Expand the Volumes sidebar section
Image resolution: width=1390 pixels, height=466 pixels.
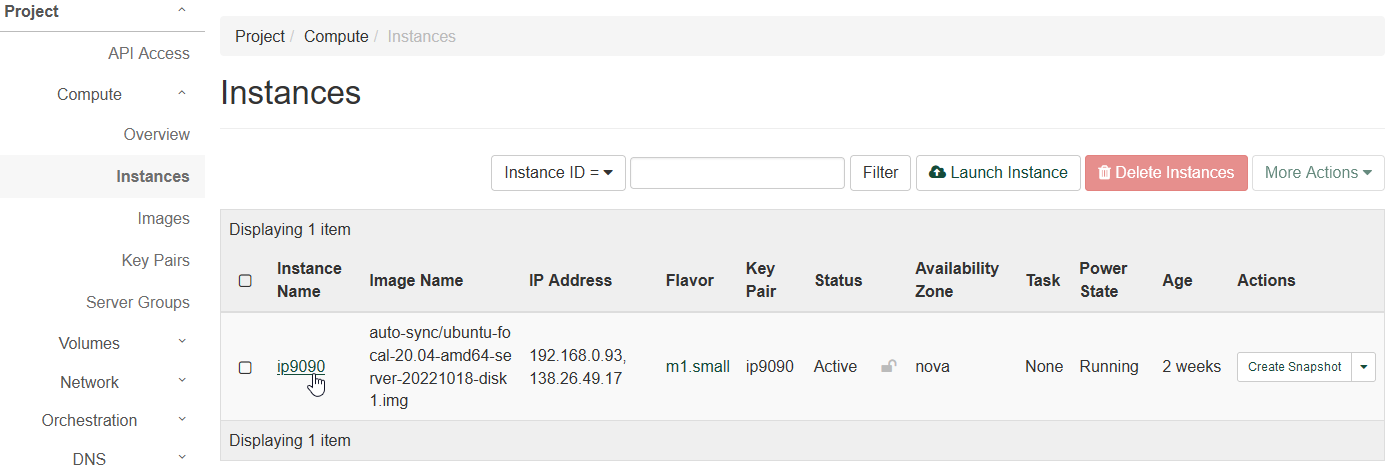coord(181,343)
